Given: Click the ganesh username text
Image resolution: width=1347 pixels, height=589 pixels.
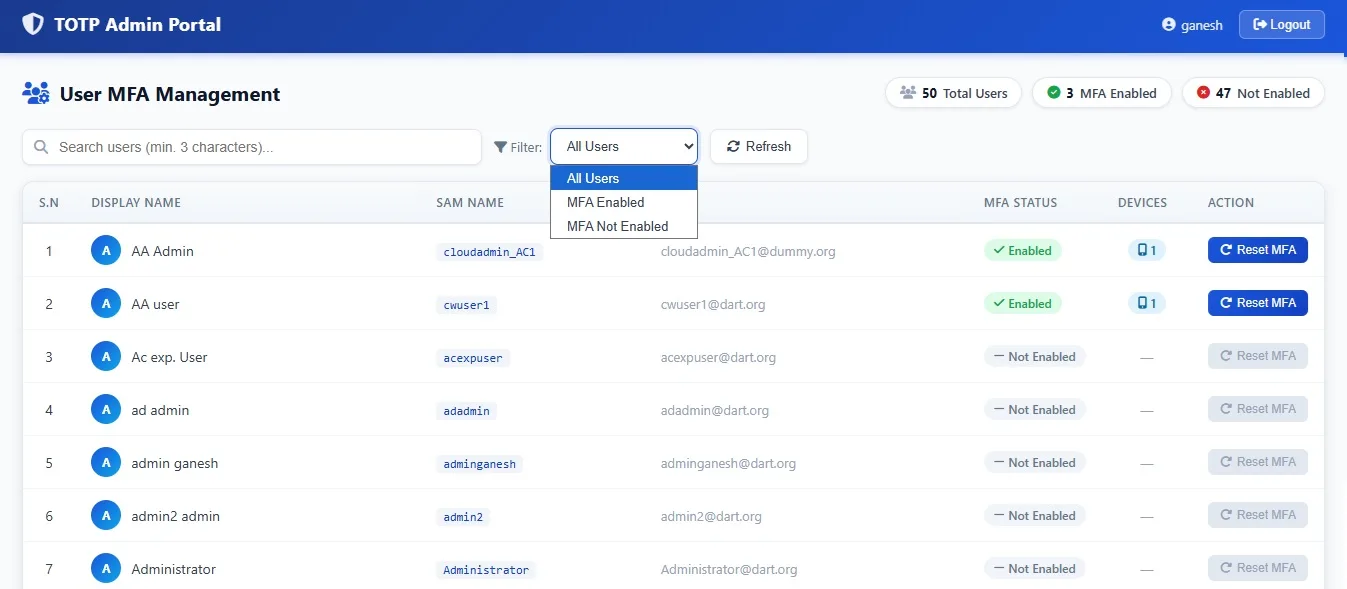Looking at the screenshot, I should (x=1202, y=25).
